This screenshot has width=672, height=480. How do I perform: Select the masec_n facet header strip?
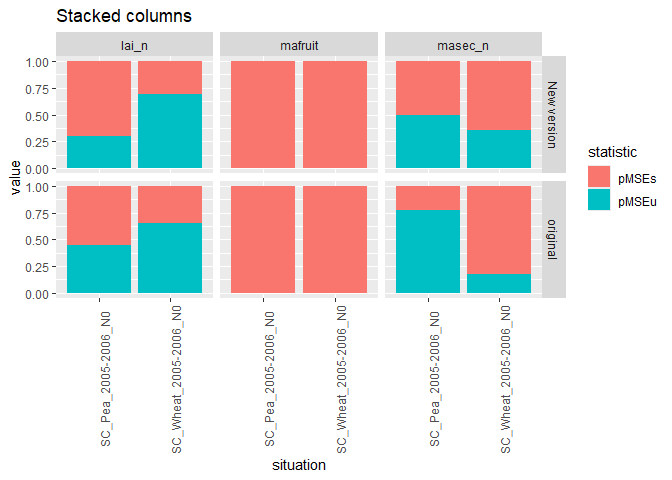tap(463, 44)
